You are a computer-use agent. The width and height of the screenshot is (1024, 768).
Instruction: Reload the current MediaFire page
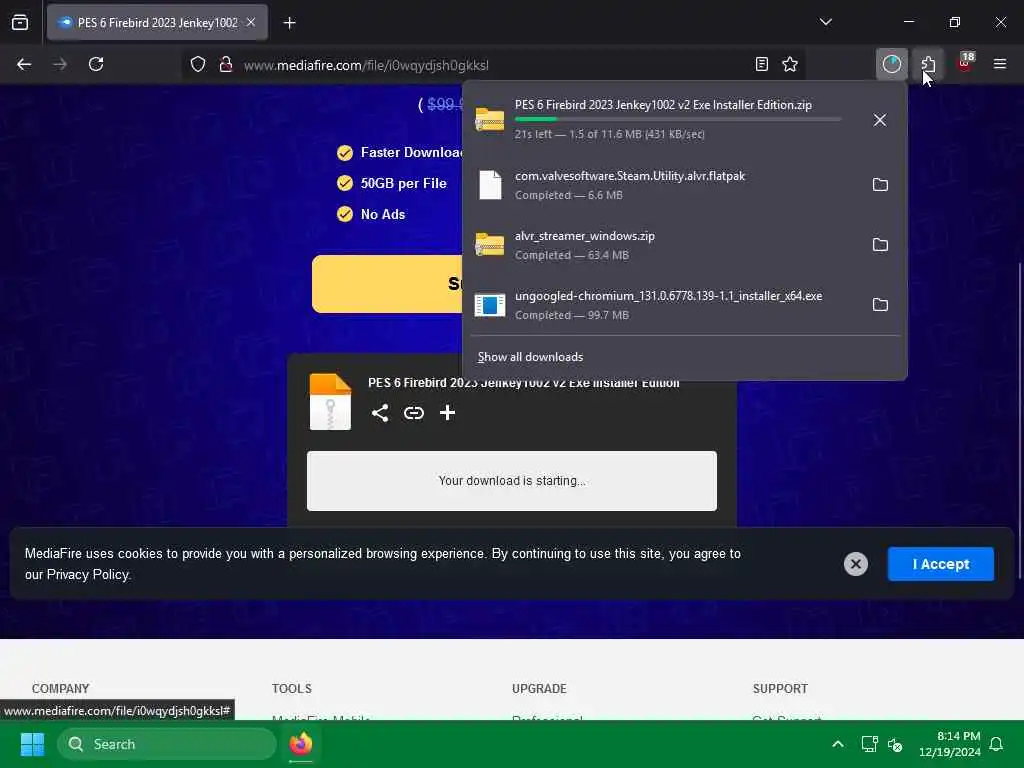96,64
